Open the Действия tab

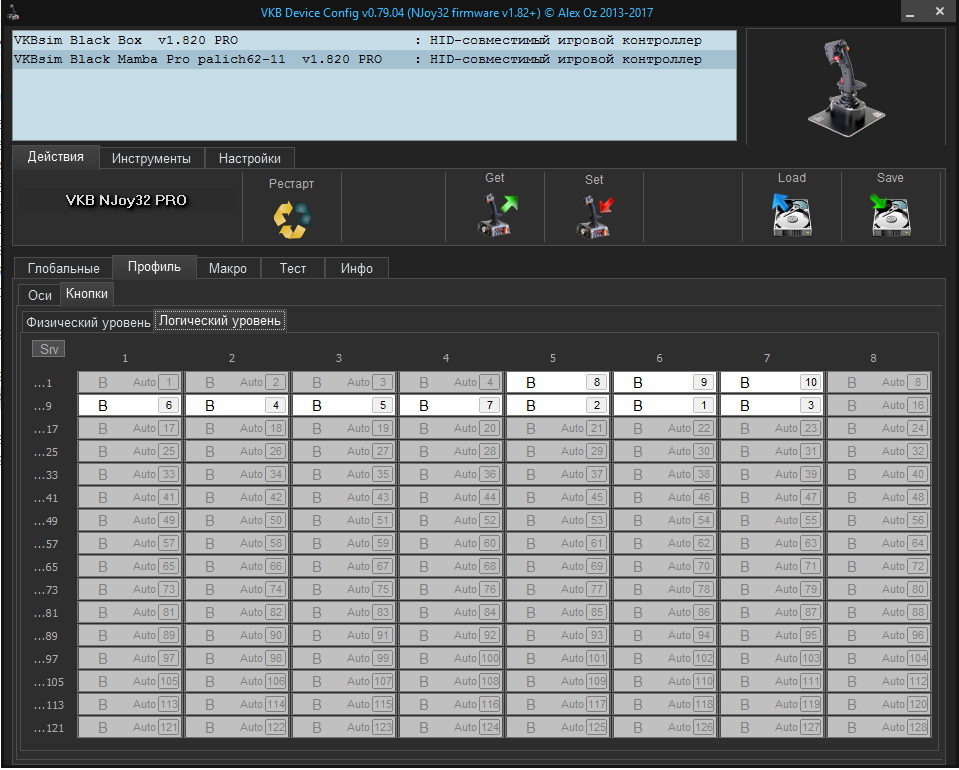point(56,157)
